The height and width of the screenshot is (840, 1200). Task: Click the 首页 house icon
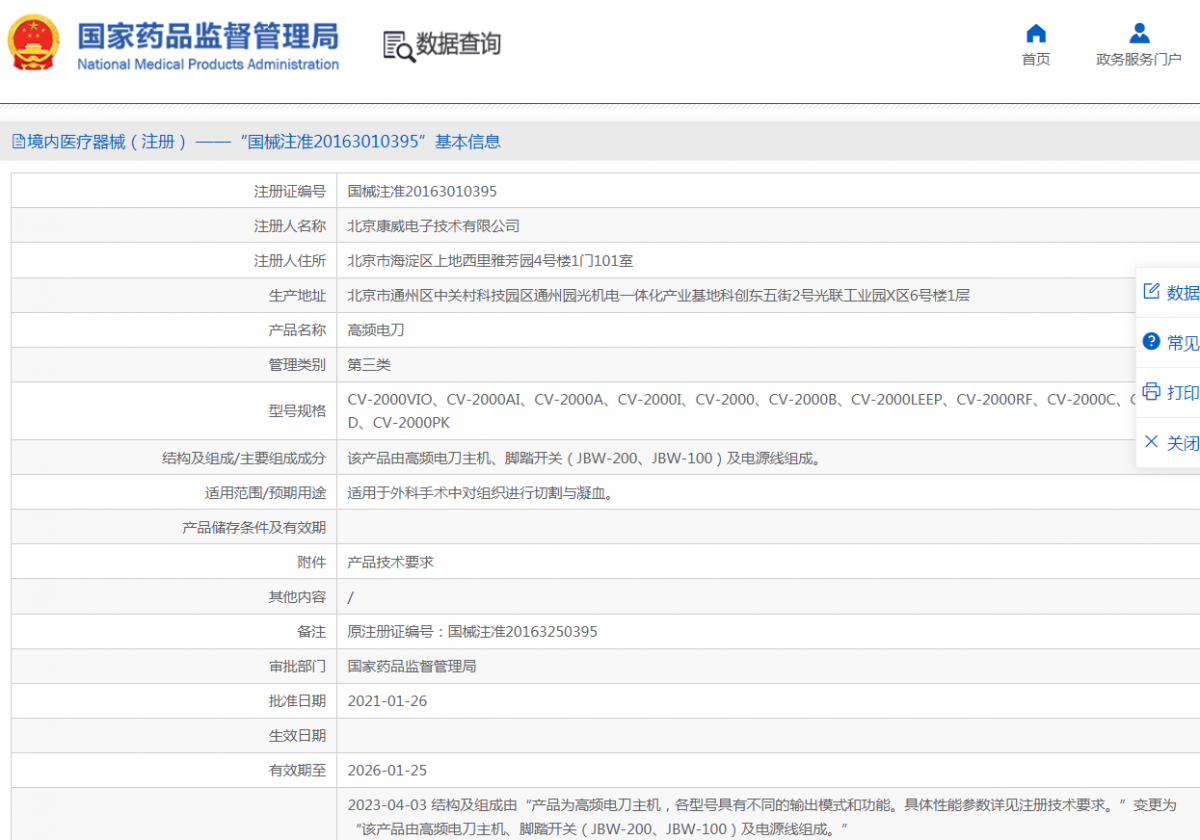pos(1036,33)
